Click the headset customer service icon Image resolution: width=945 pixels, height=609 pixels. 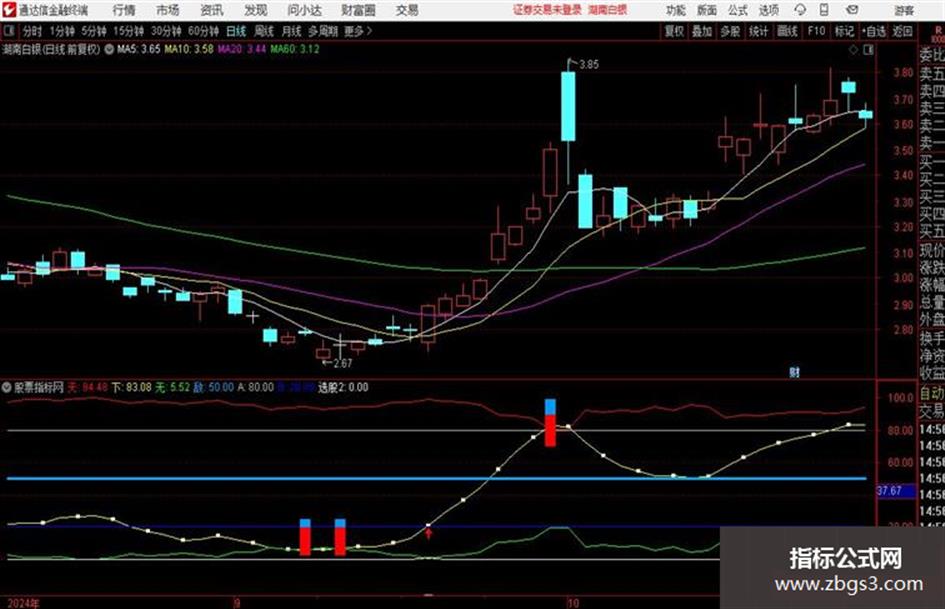tap(800, 10)
